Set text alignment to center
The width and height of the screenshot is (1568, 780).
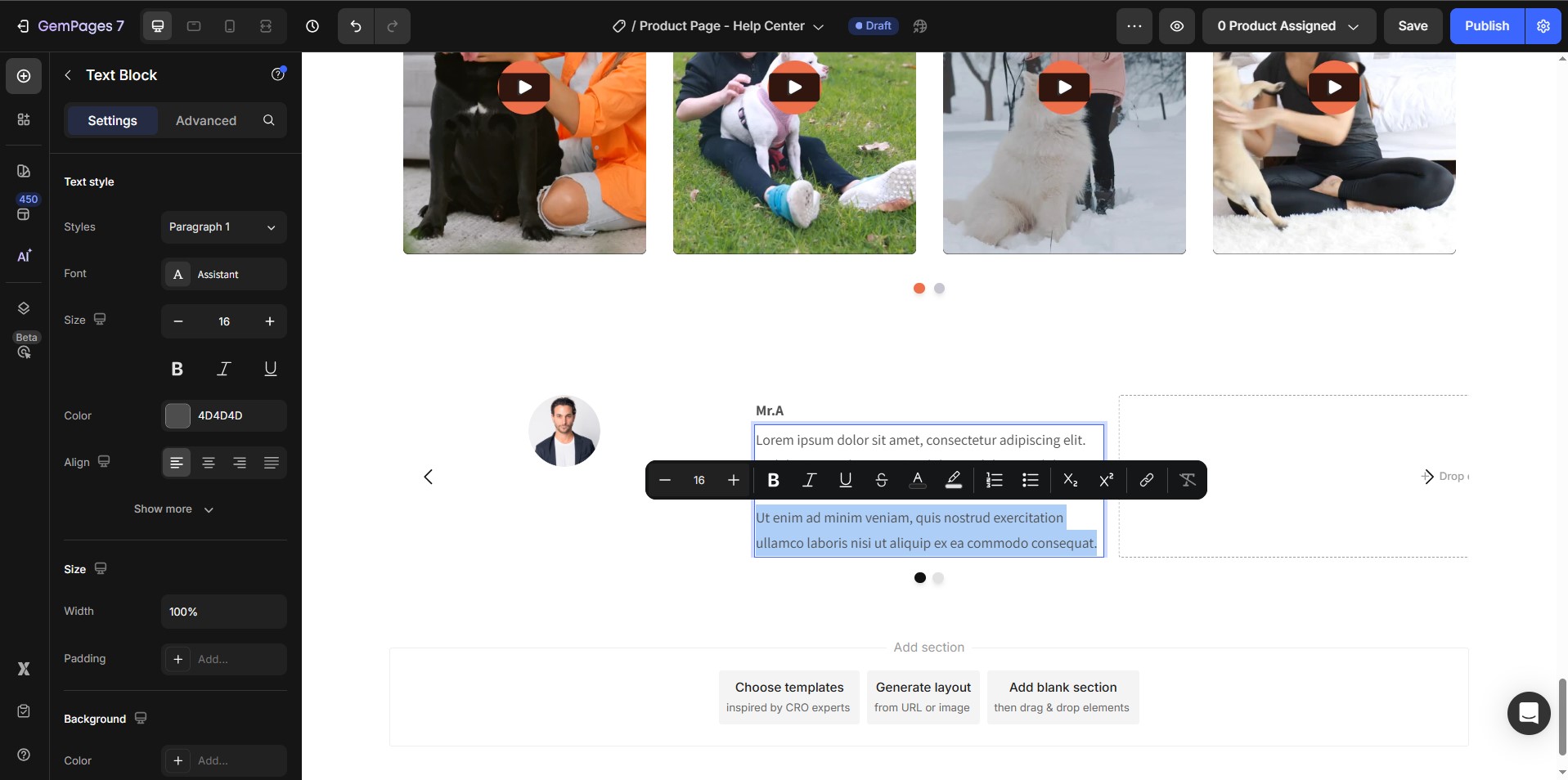coord(209,463)
